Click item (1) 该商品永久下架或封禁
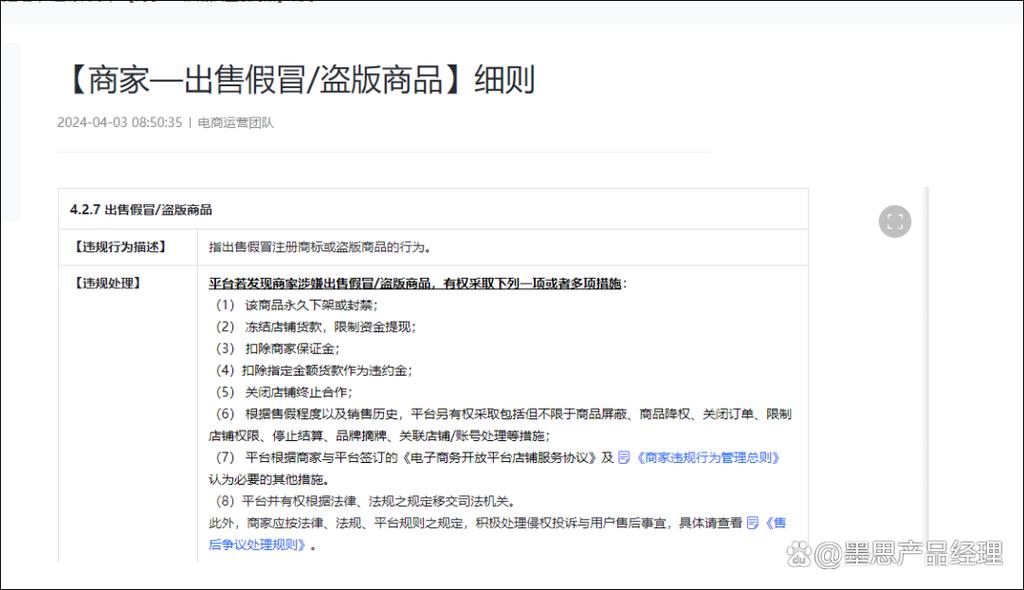The width and height of the screenshot is (1024, 590). 297,305
